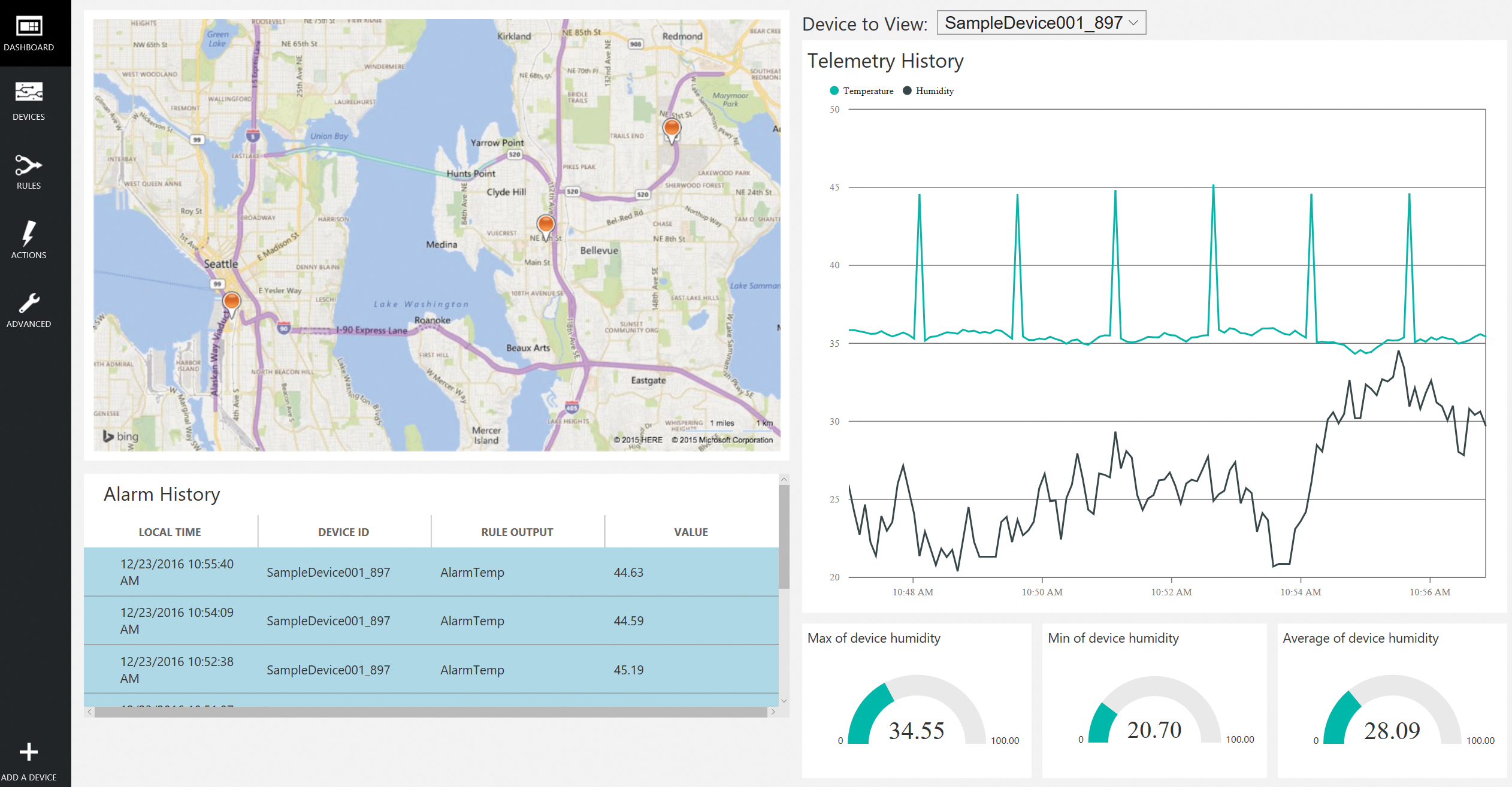Click the horizontal scrollbar thumb in Alarm History
This screenshot has height=787, width=1512.
click(431, 712)
